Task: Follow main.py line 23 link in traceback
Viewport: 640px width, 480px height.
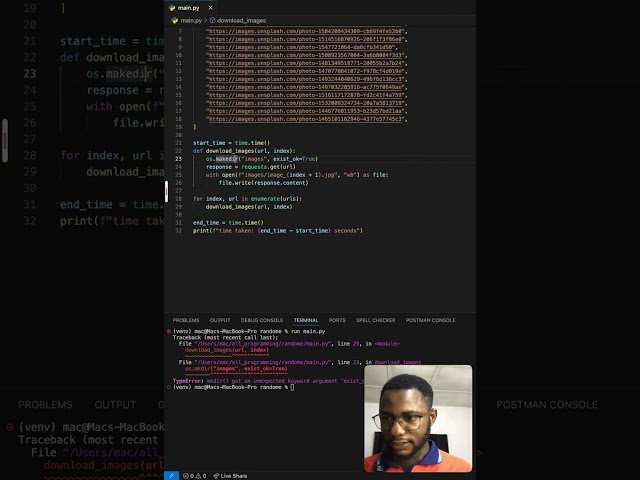Action: 262,362
